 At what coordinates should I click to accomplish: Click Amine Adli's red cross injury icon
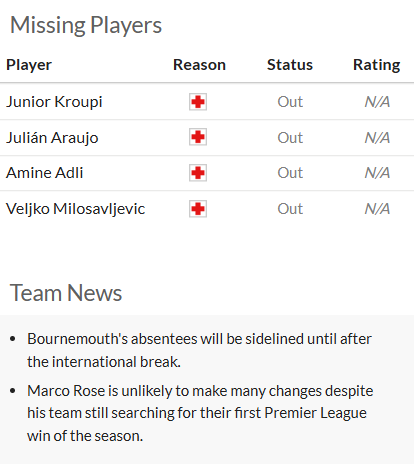pos(198,173)
